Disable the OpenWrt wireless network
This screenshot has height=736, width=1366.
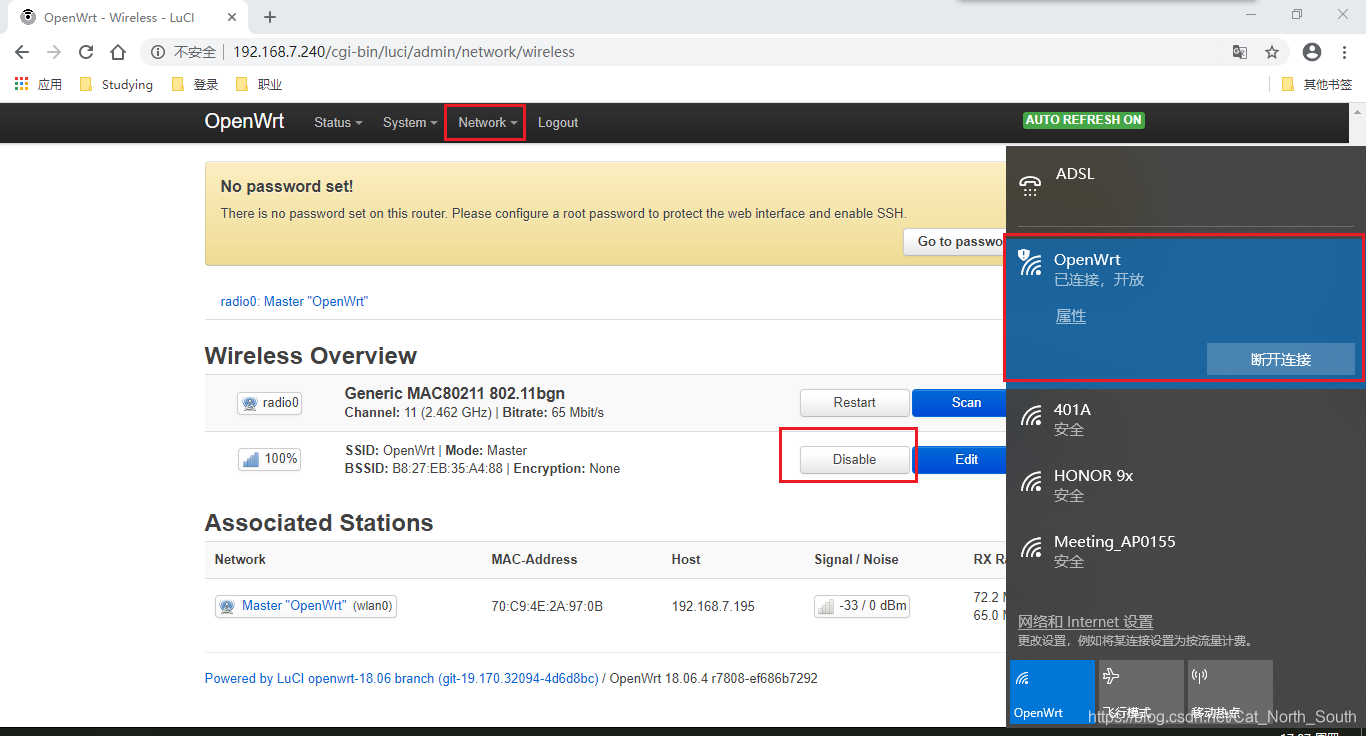(854, 460)
